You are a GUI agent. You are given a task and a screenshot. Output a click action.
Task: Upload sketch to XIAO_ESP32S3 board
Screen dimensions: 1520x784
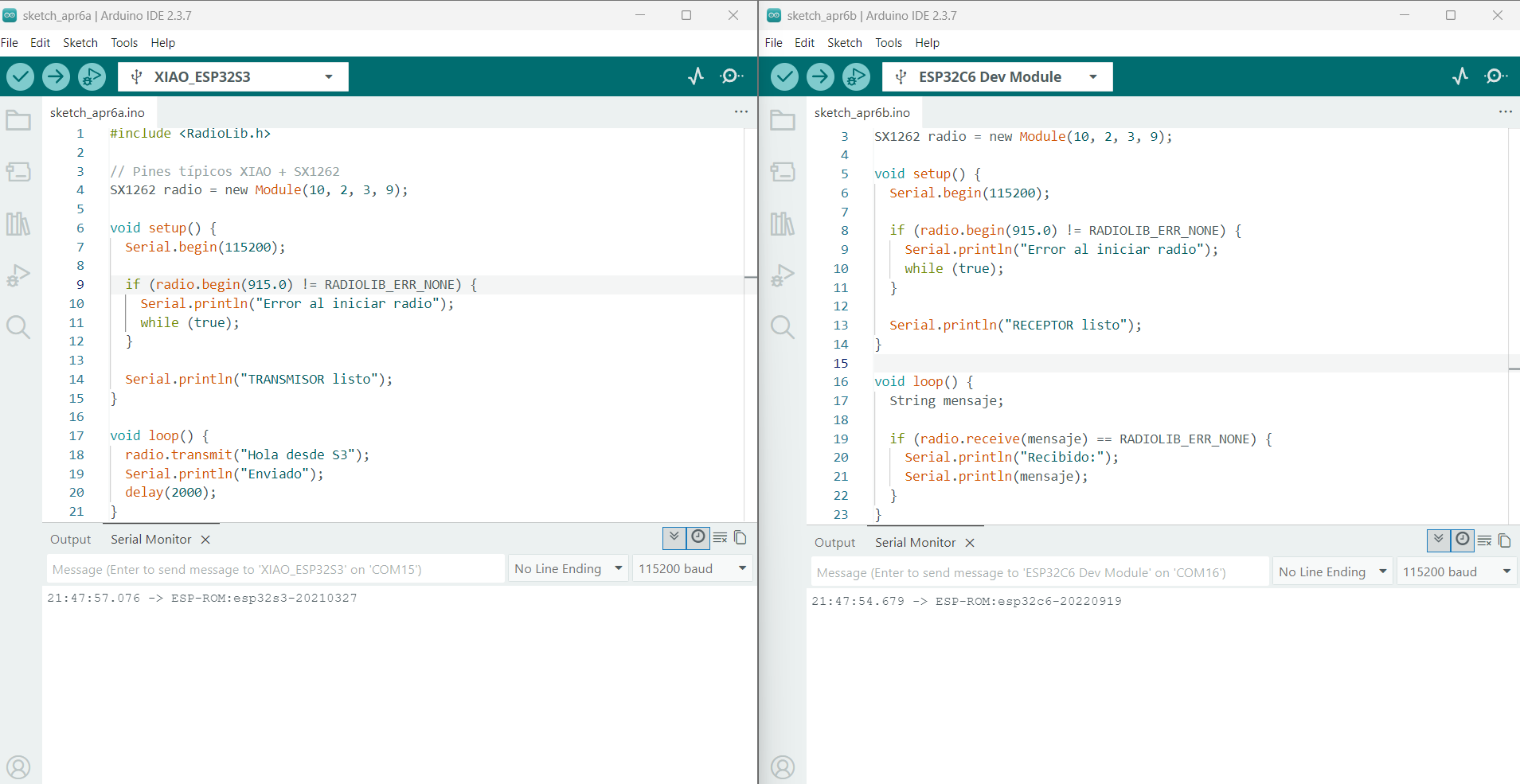[x=56, y=76]
